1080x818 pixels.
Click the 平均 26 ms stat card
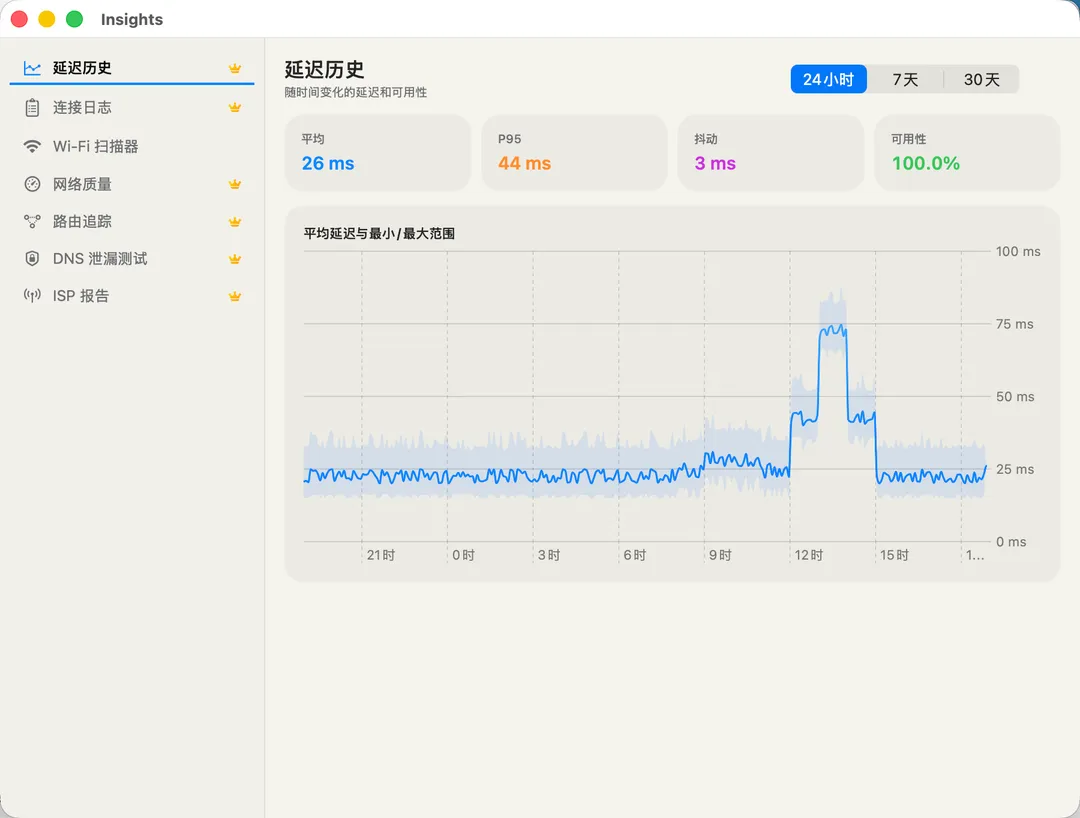tap(377, 153)
